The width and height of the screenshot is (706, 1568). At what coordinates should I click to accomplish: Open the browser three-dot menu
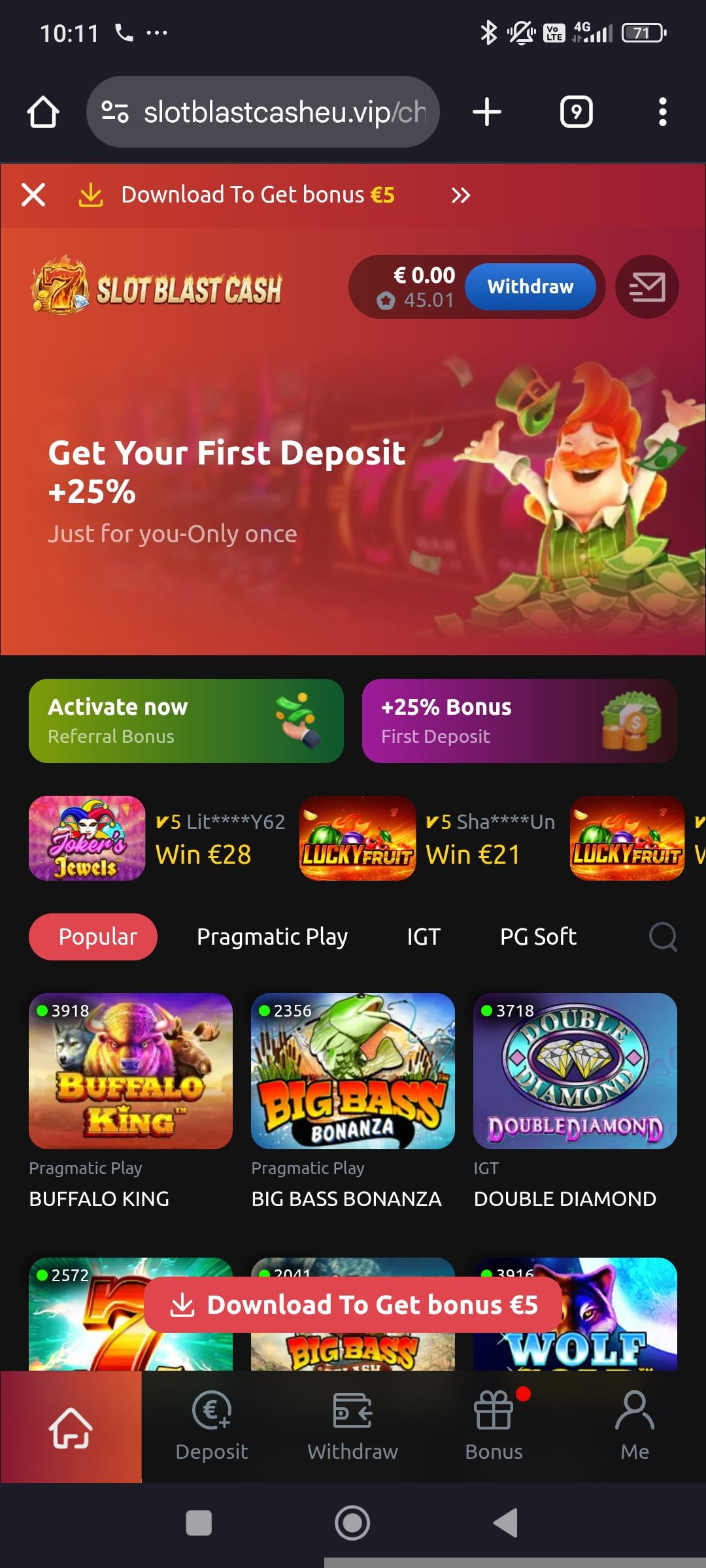coord(663,112)
